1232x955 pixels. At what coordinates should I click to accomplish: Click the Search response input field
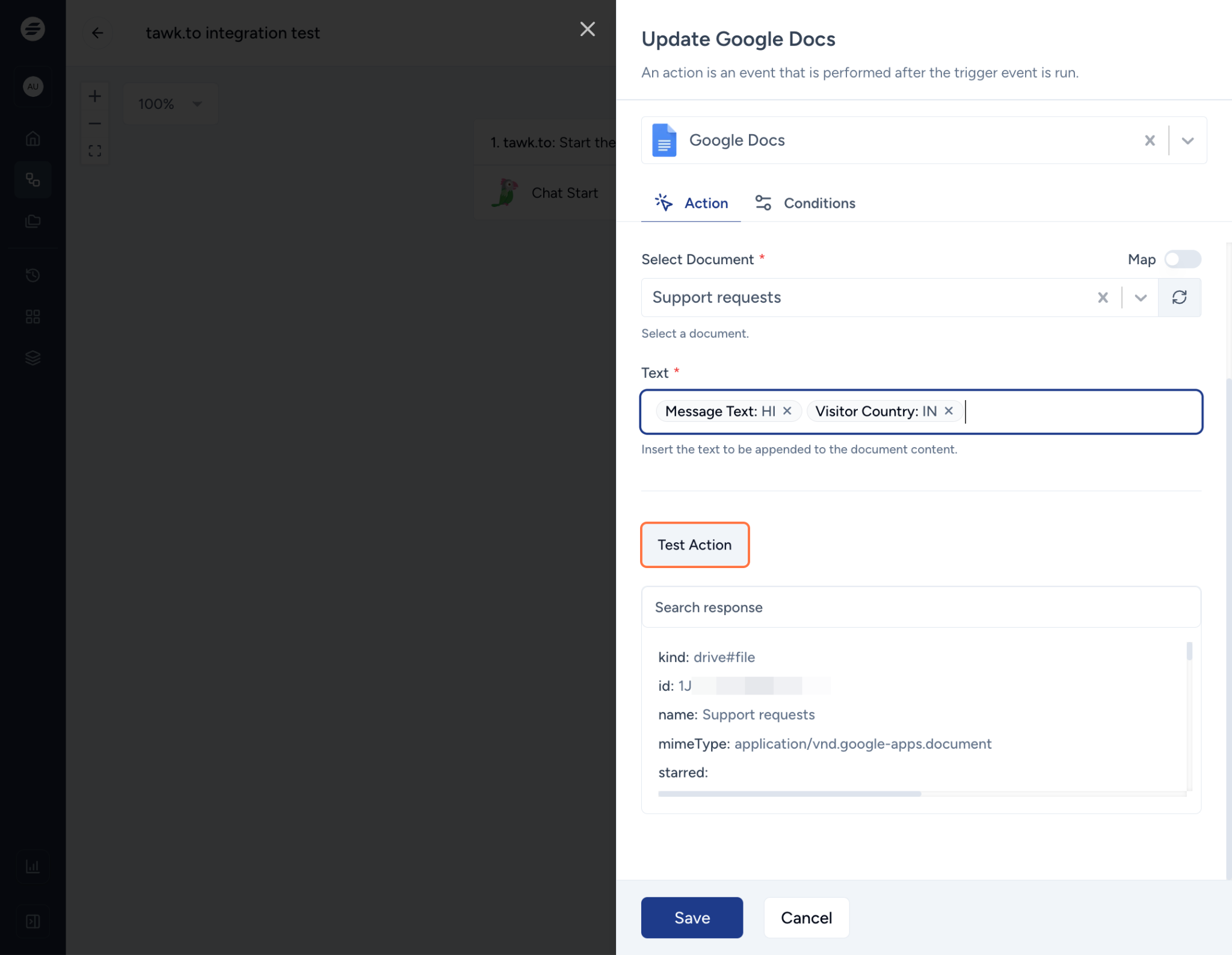pos(920,607)
